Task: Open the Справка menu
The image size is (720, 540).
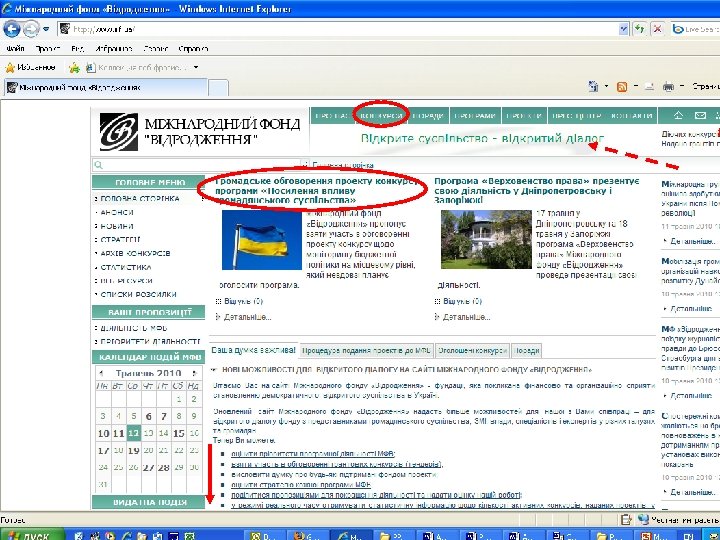Action: tap(193, 48)
